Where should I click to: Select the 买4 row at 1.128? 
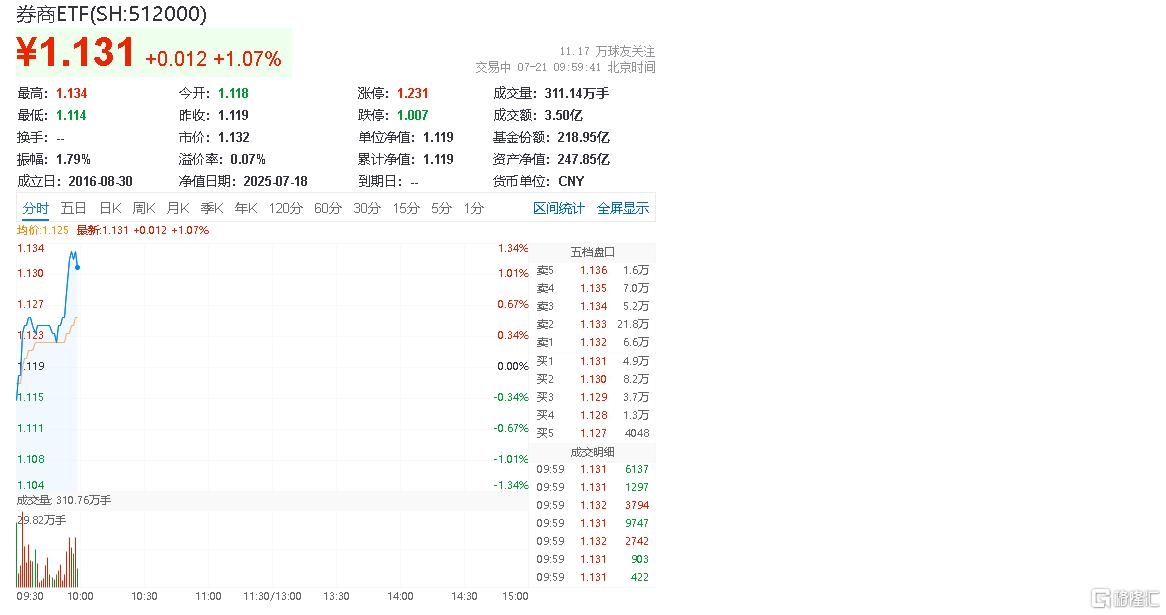[593, 415]
